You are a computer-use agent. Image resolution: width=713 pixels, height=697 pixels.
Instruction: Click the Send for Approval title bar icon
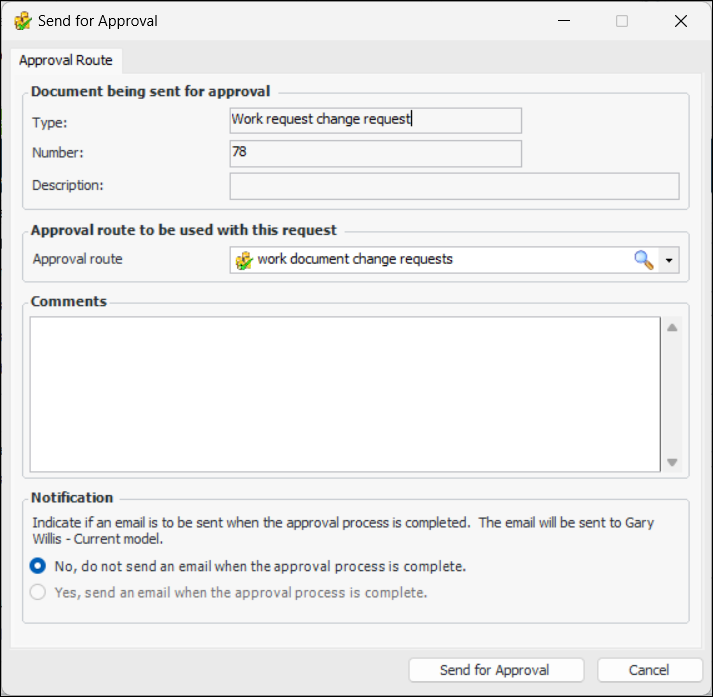[22, 21]
